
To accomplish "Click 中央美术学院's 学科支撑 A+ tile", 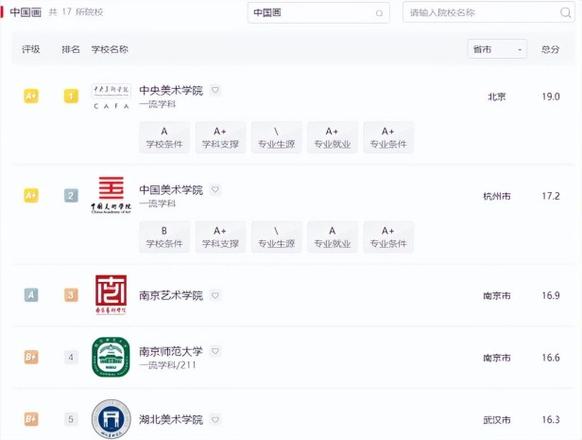I will 220,137.
